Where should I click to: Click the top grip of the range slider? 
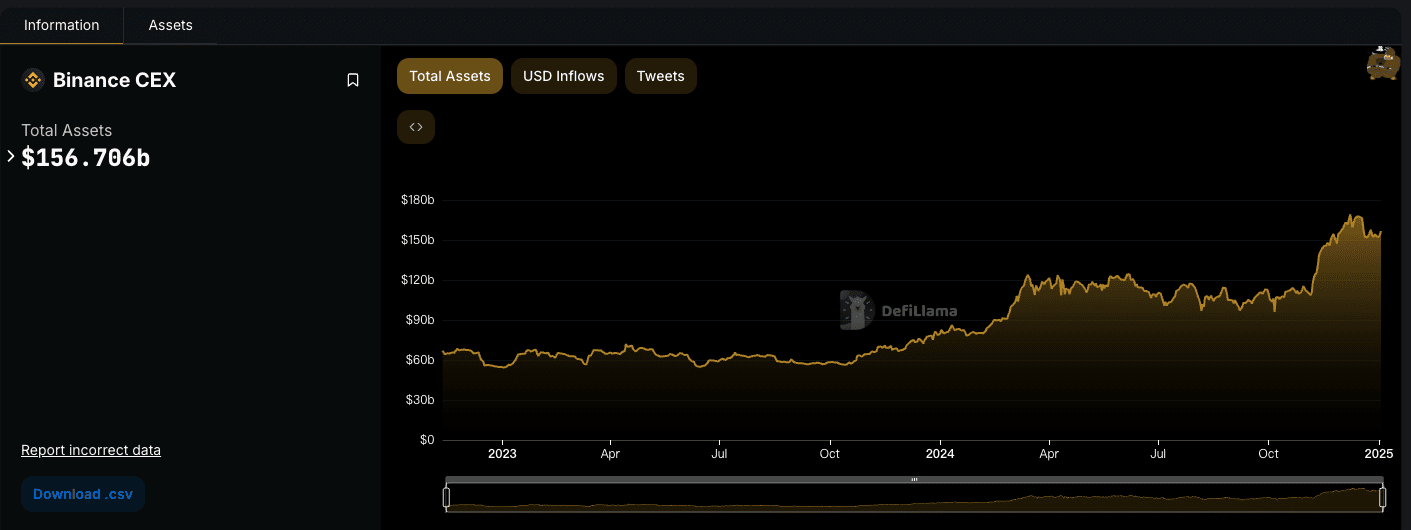(914, 480)
